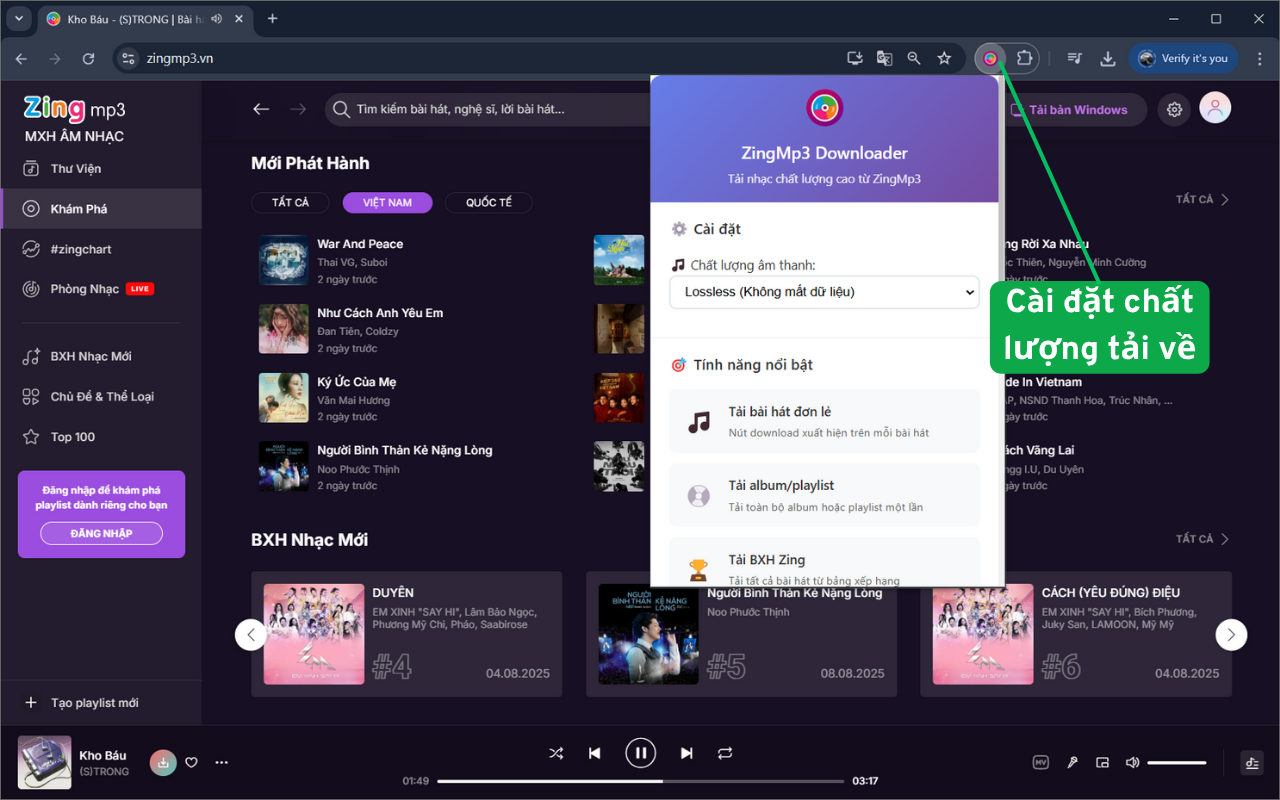
Task: Expand TẤT CẢ for BXH Nhạc Mới
Action: 1203,539
